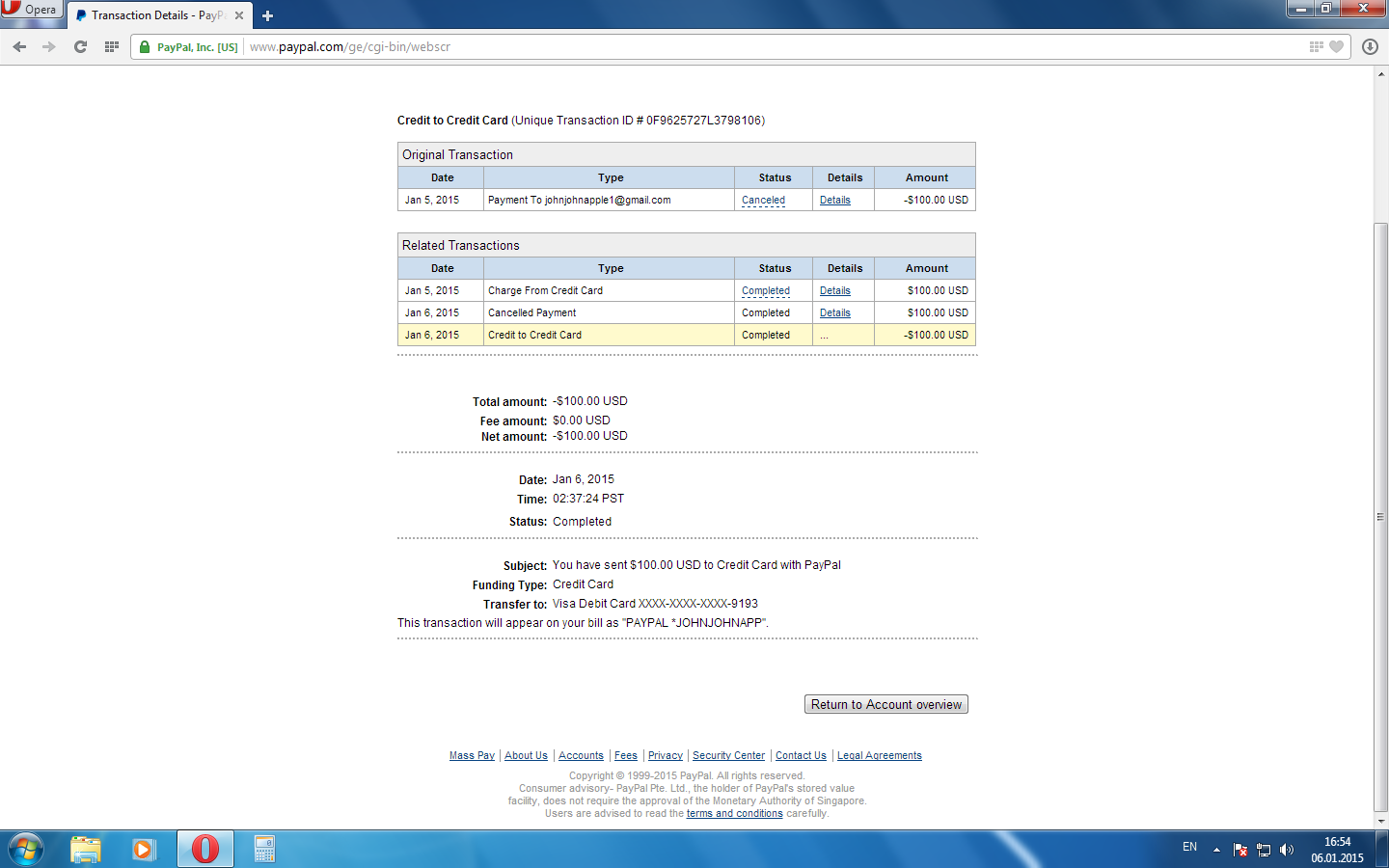Open the Privacy footer link
The width and height of the screenshot is (1389, 868).
[x=666, y=756]
